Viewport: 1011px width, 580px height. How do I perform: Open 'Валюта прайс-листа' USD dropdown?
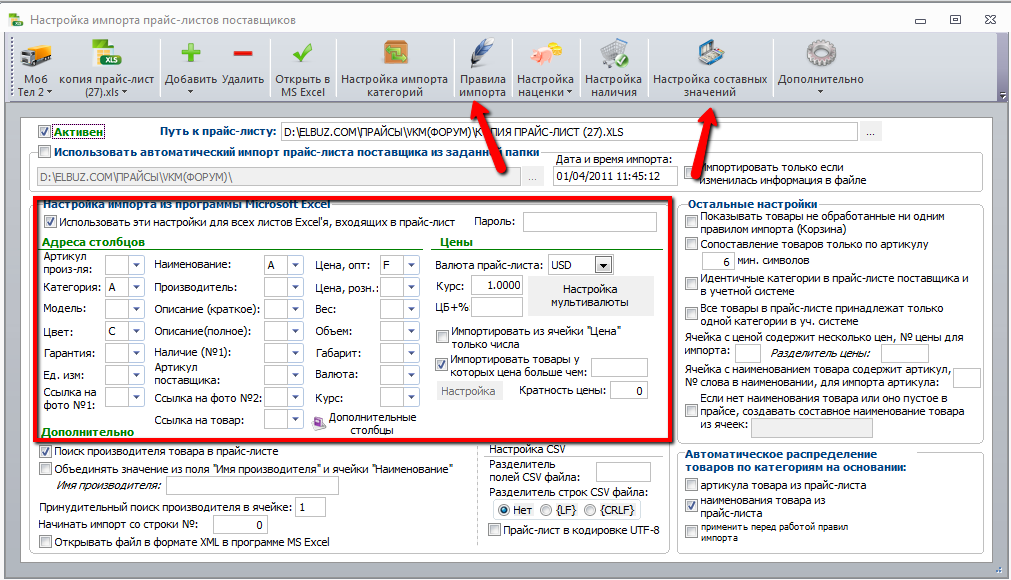(x=604, y=265)
